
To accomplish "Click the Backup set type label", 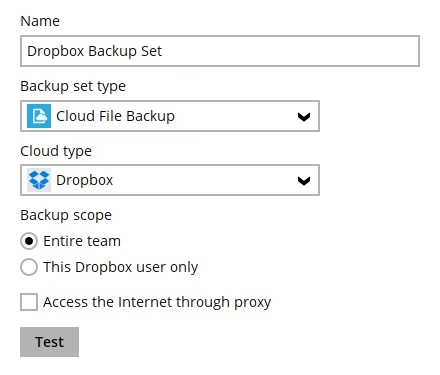I will [73, 87].
